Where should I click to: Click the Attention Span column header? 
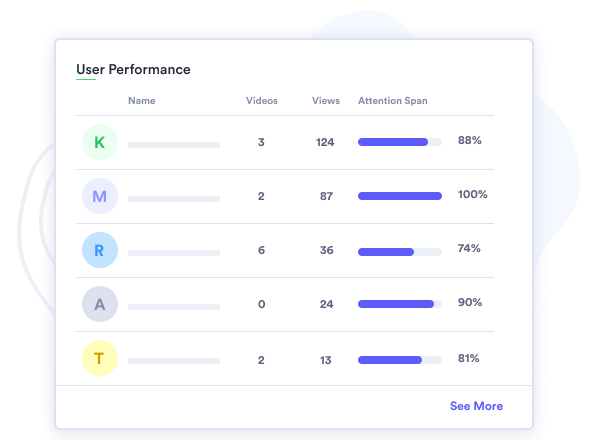392,100
